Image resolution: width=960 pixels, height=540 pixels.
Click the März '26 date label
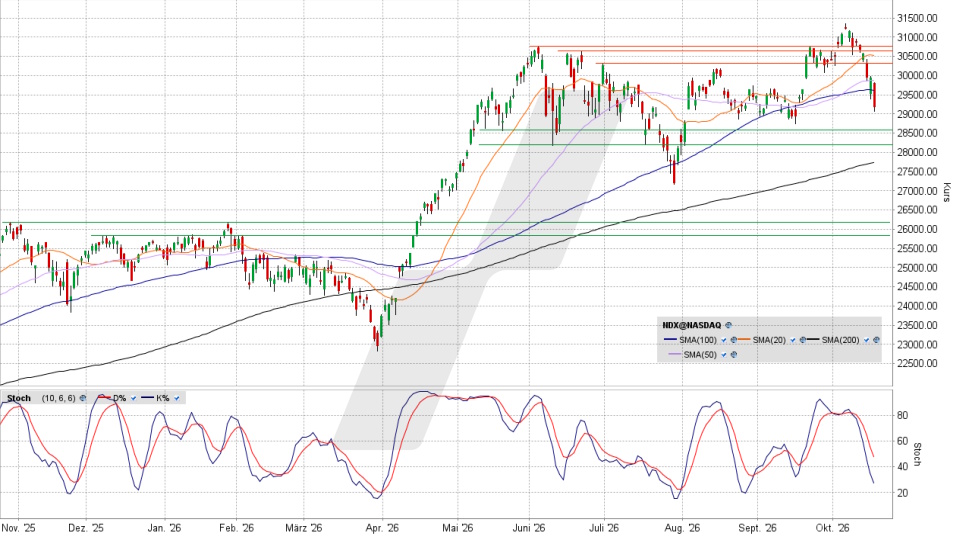(304, 528)
